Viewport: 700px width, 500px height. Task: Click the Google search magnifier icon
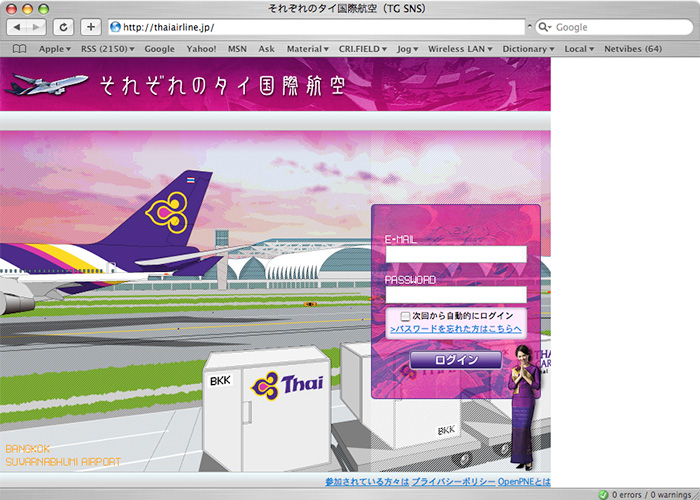(x=545, y=27)
